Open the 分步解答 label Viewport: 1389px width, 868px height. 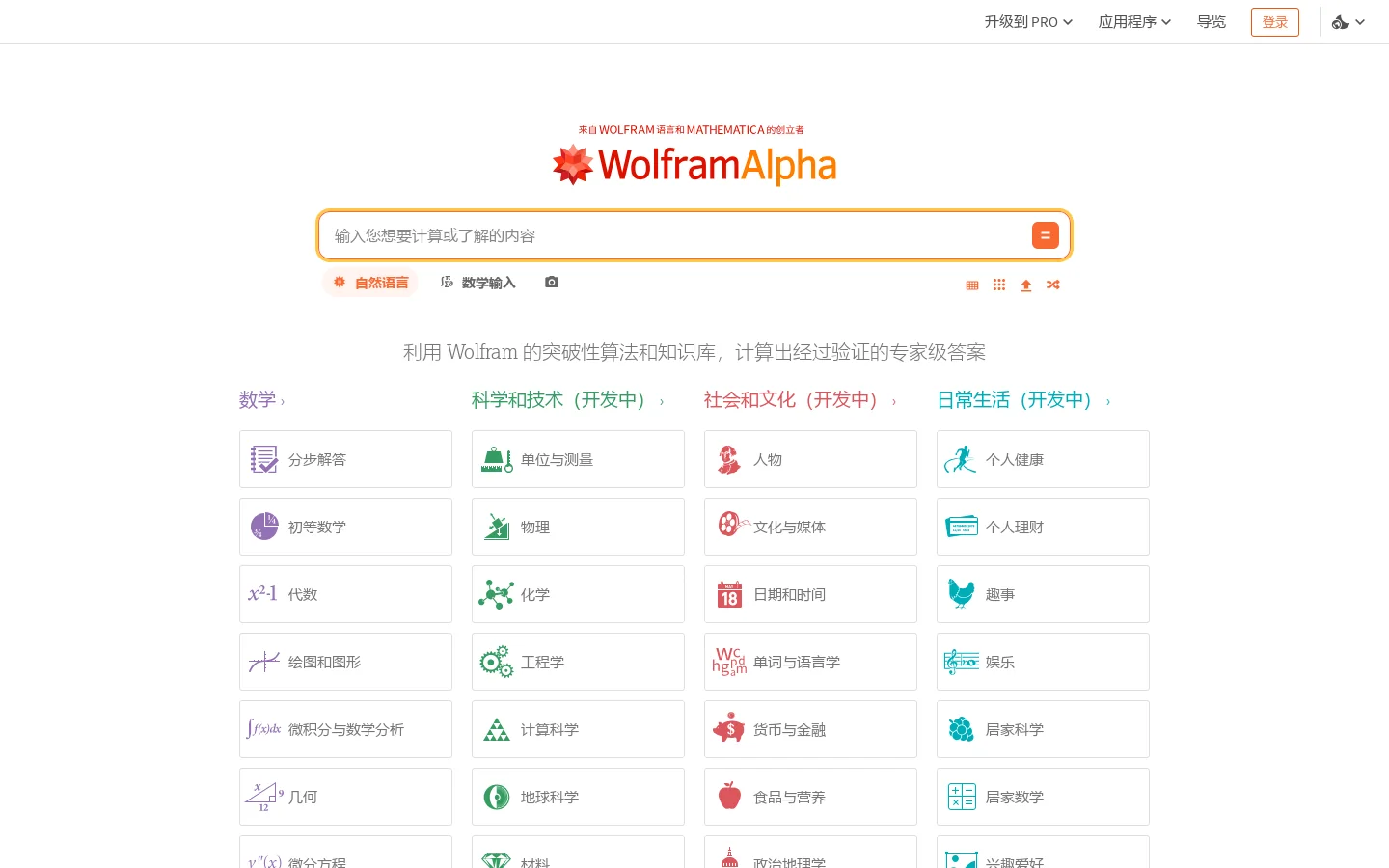[317, 460]
